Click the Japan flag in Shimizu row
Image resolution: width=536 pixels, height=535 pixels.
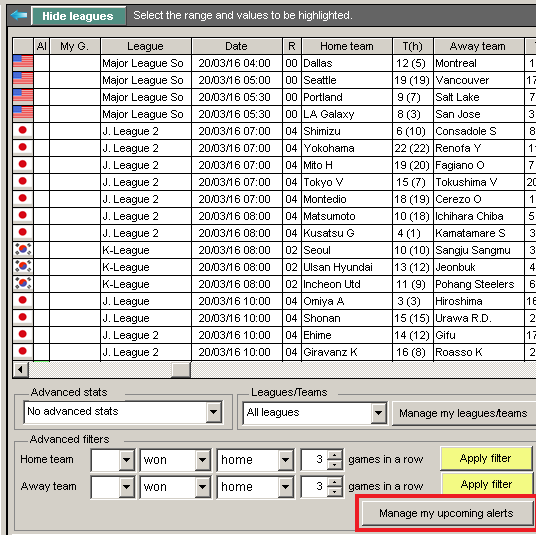(23, 131)
